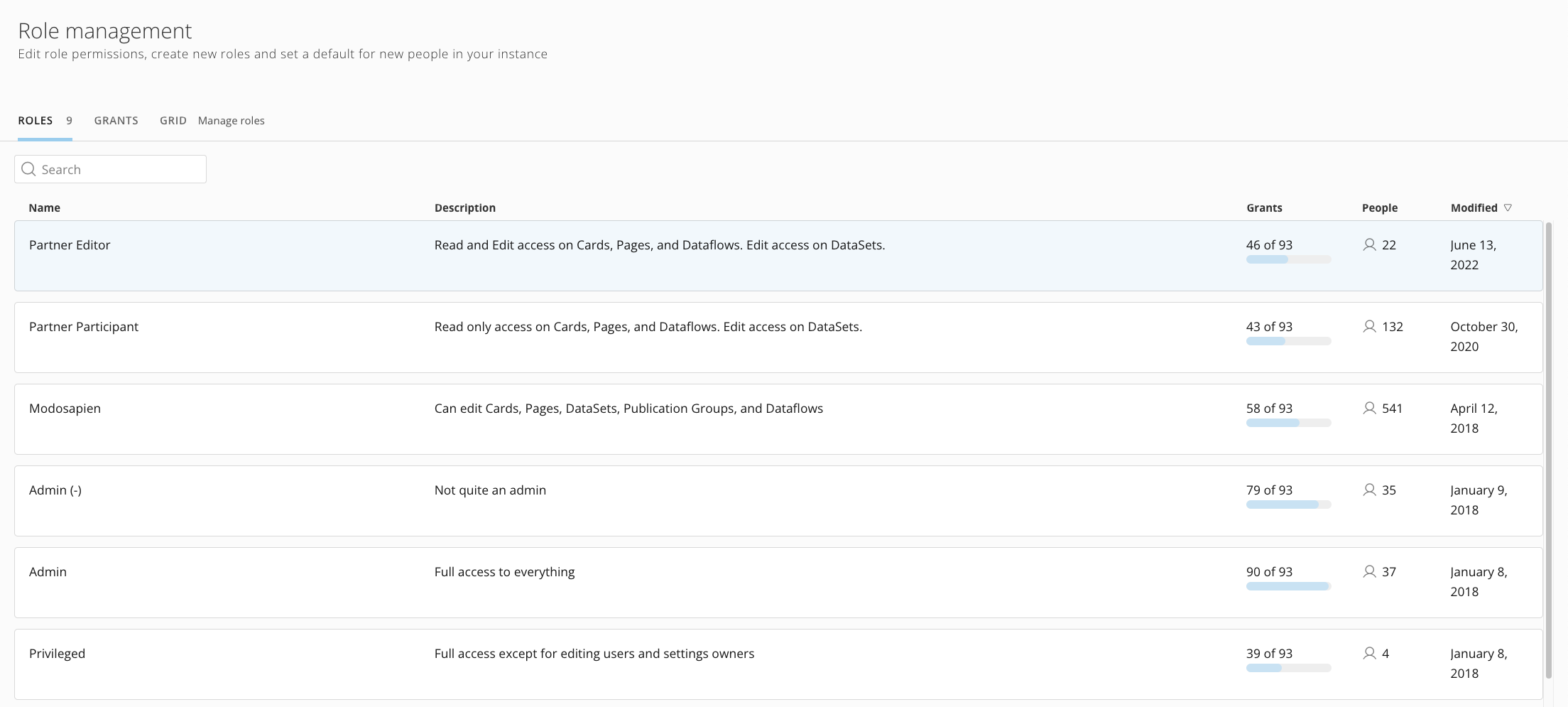Click the people icon beside Privileged's count
Screen dimensions: 1568x707
point(1368,654)
